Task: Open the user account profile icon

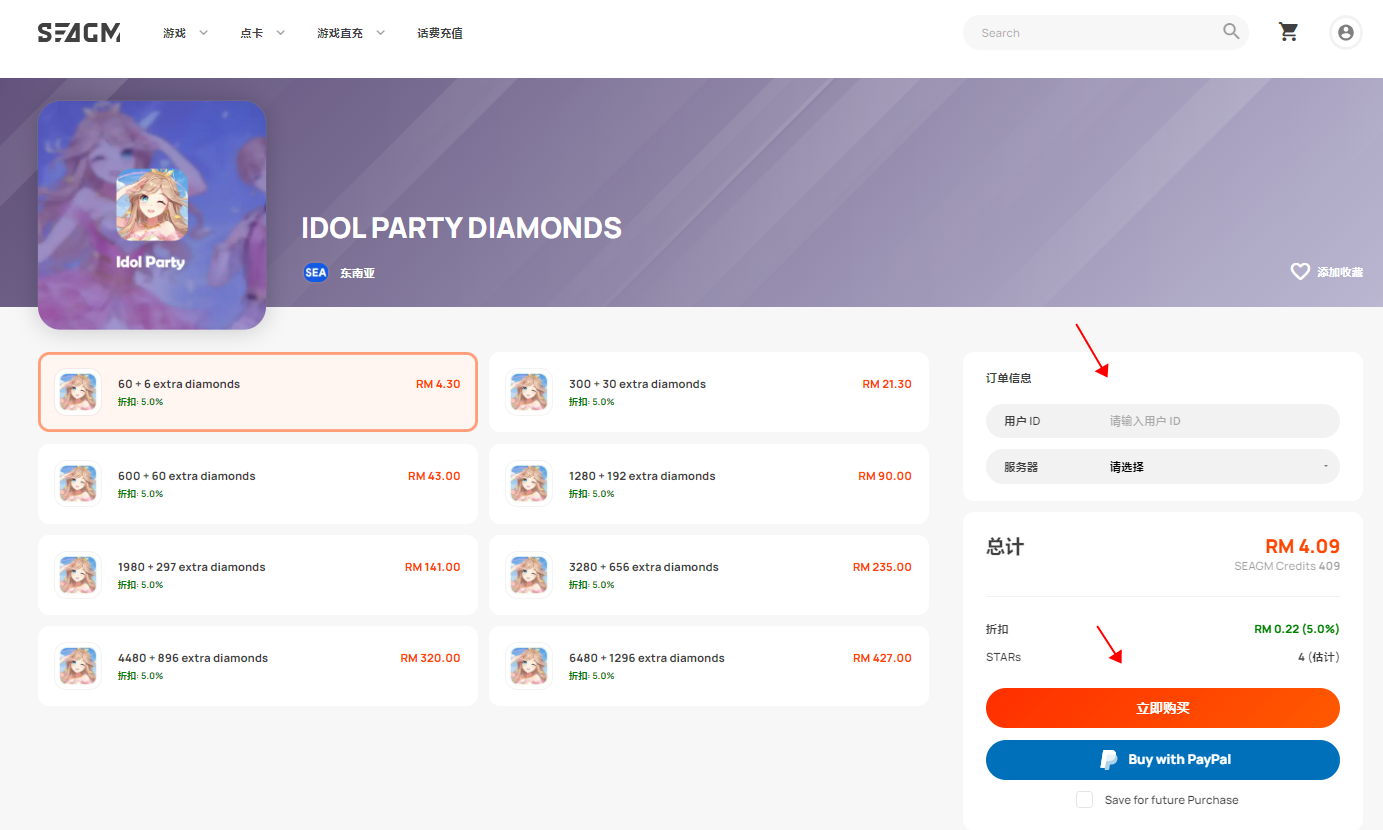Action: [1346, 33]
